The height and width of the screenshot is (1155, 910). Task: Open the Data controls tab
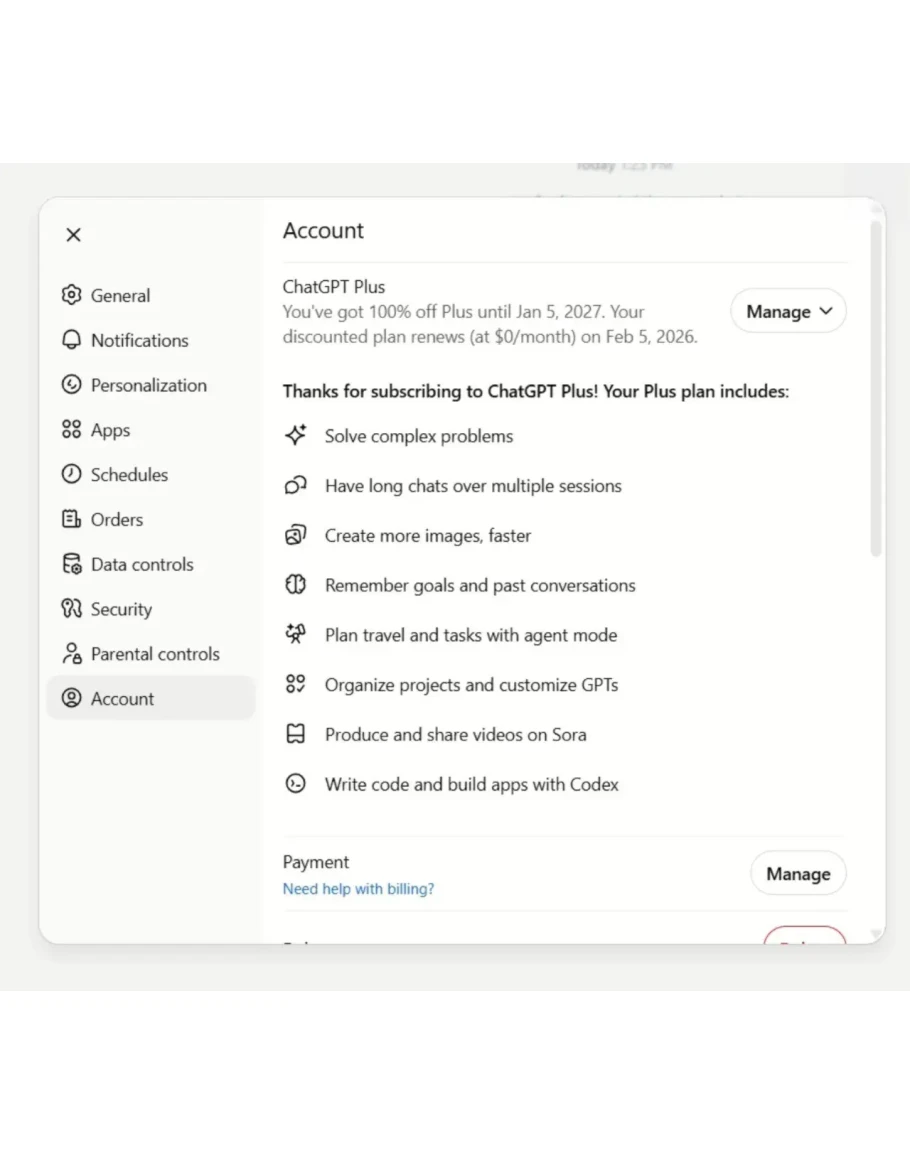click(x=150, y=564)
